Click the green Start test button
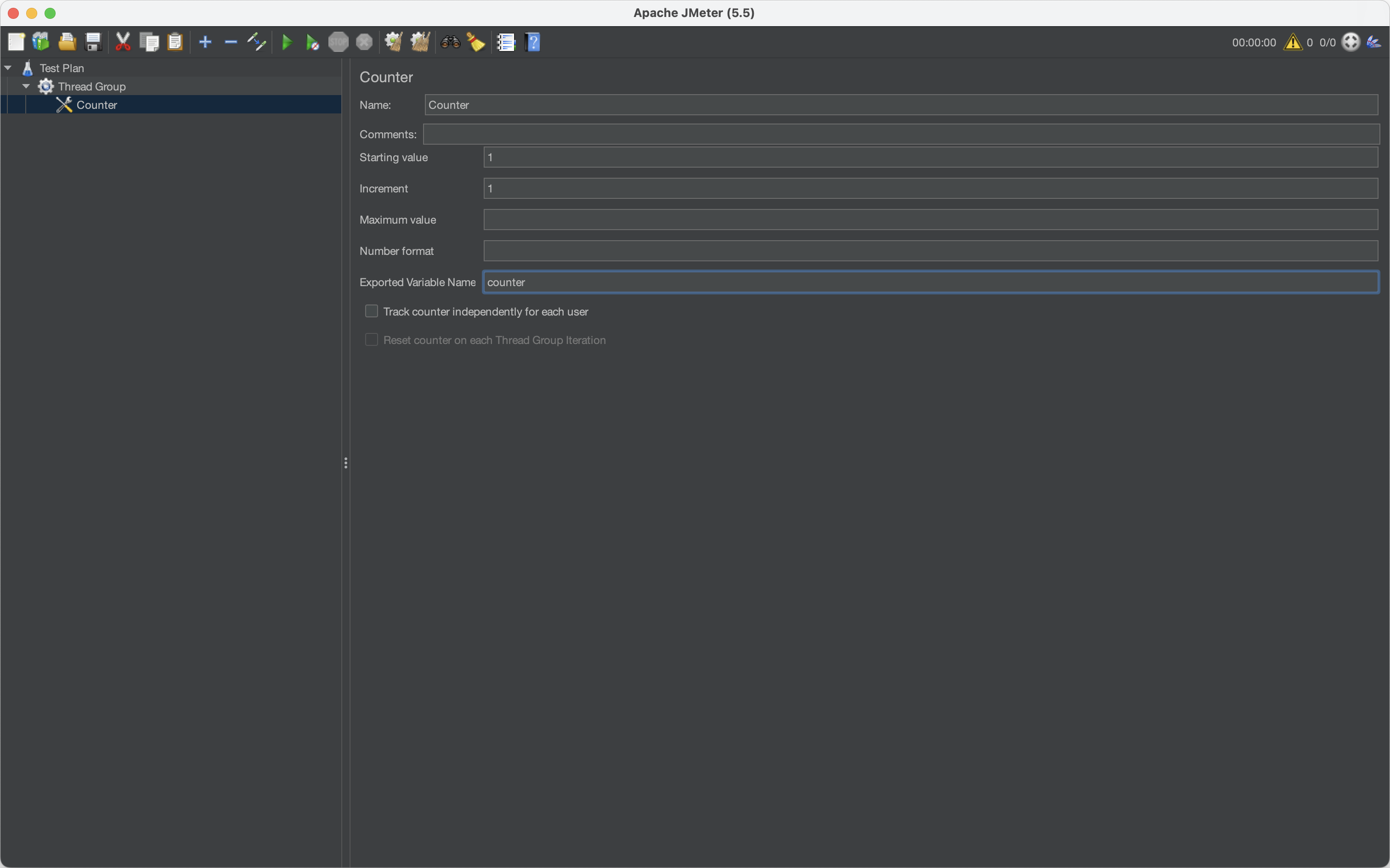Viewport: 1390px width, 868px height. click(287, 42)
